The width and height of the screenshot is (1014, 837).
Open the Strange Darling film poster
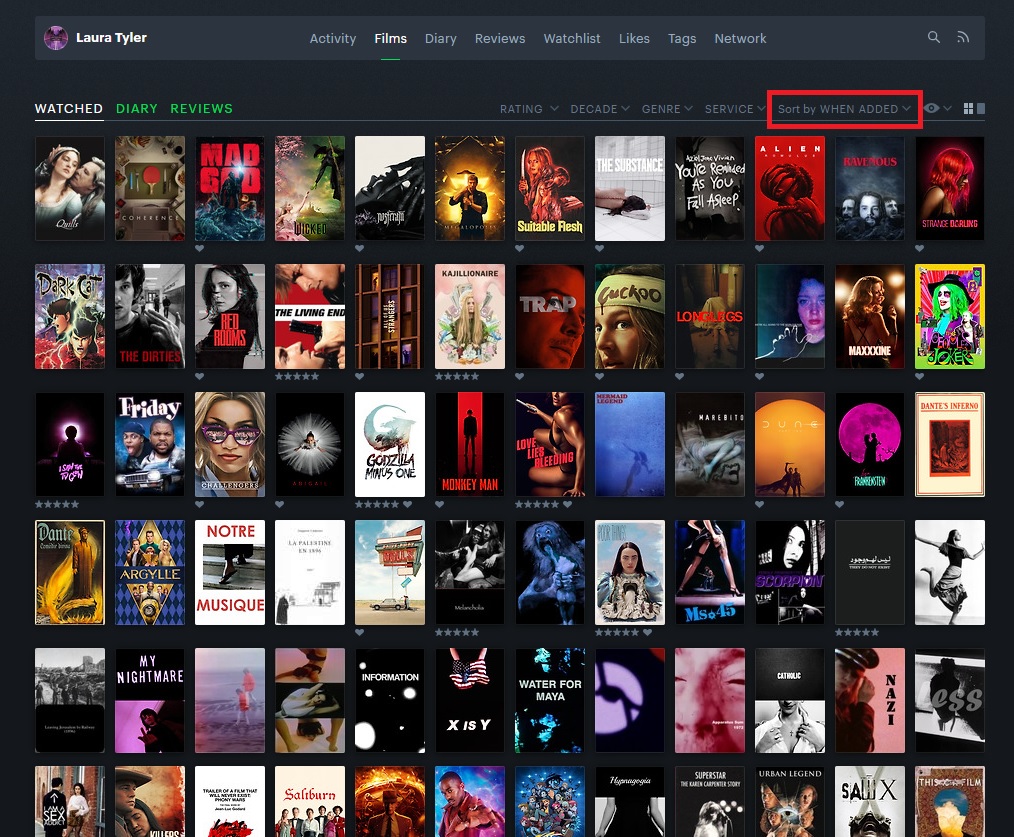click(950, 188)
